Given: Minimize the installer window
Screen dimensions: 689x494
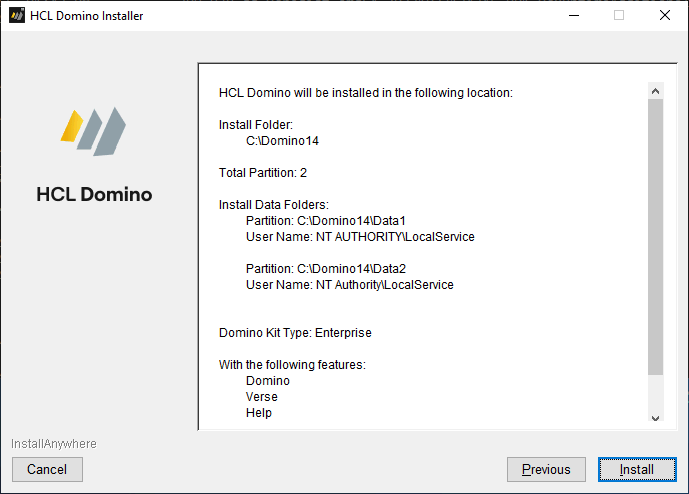Looking at the screenshot, I should 574,15.
